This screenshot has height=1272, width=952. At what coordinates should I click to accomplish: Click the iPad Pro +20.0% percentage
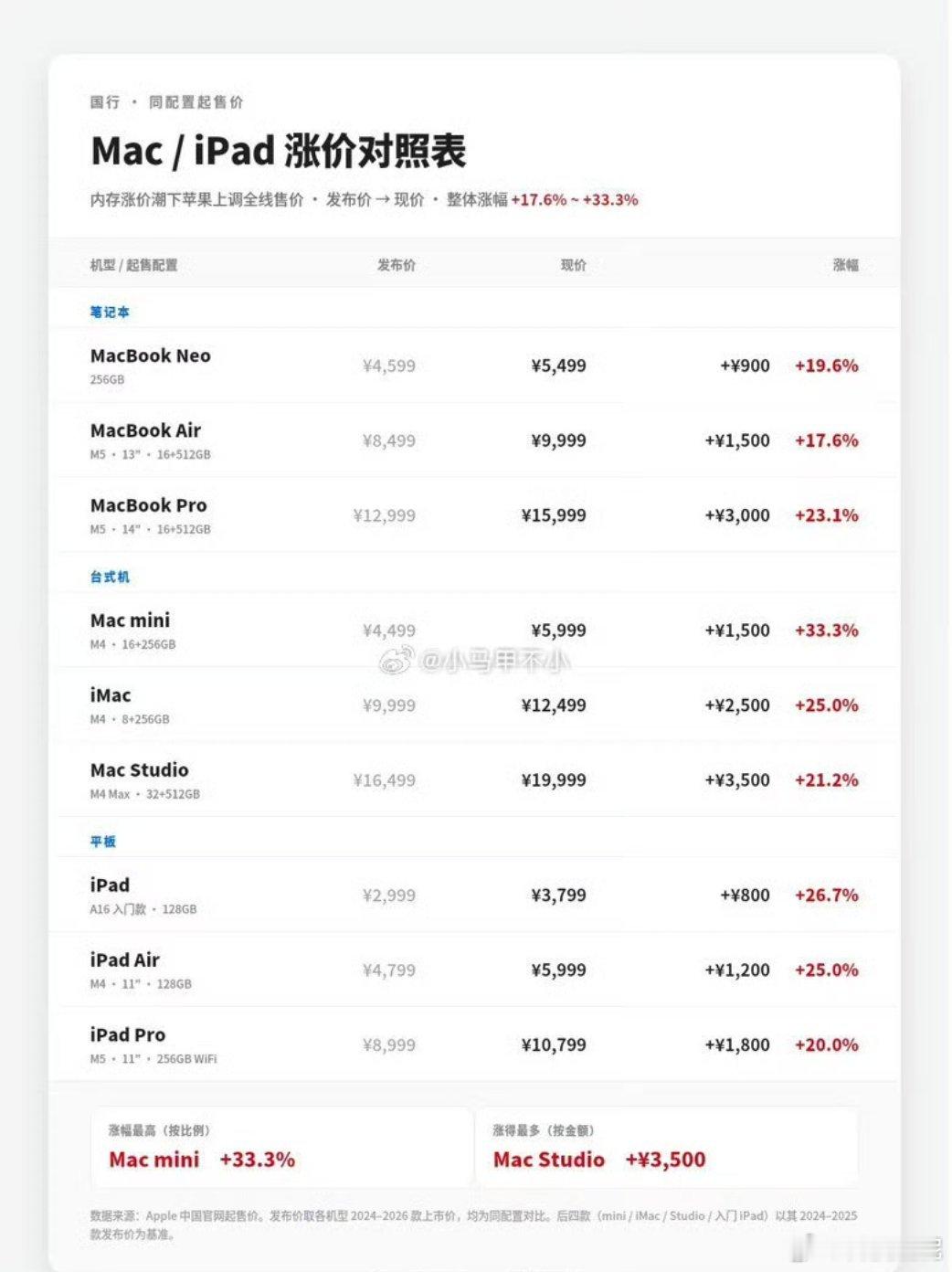click(x=827, y=1045)
